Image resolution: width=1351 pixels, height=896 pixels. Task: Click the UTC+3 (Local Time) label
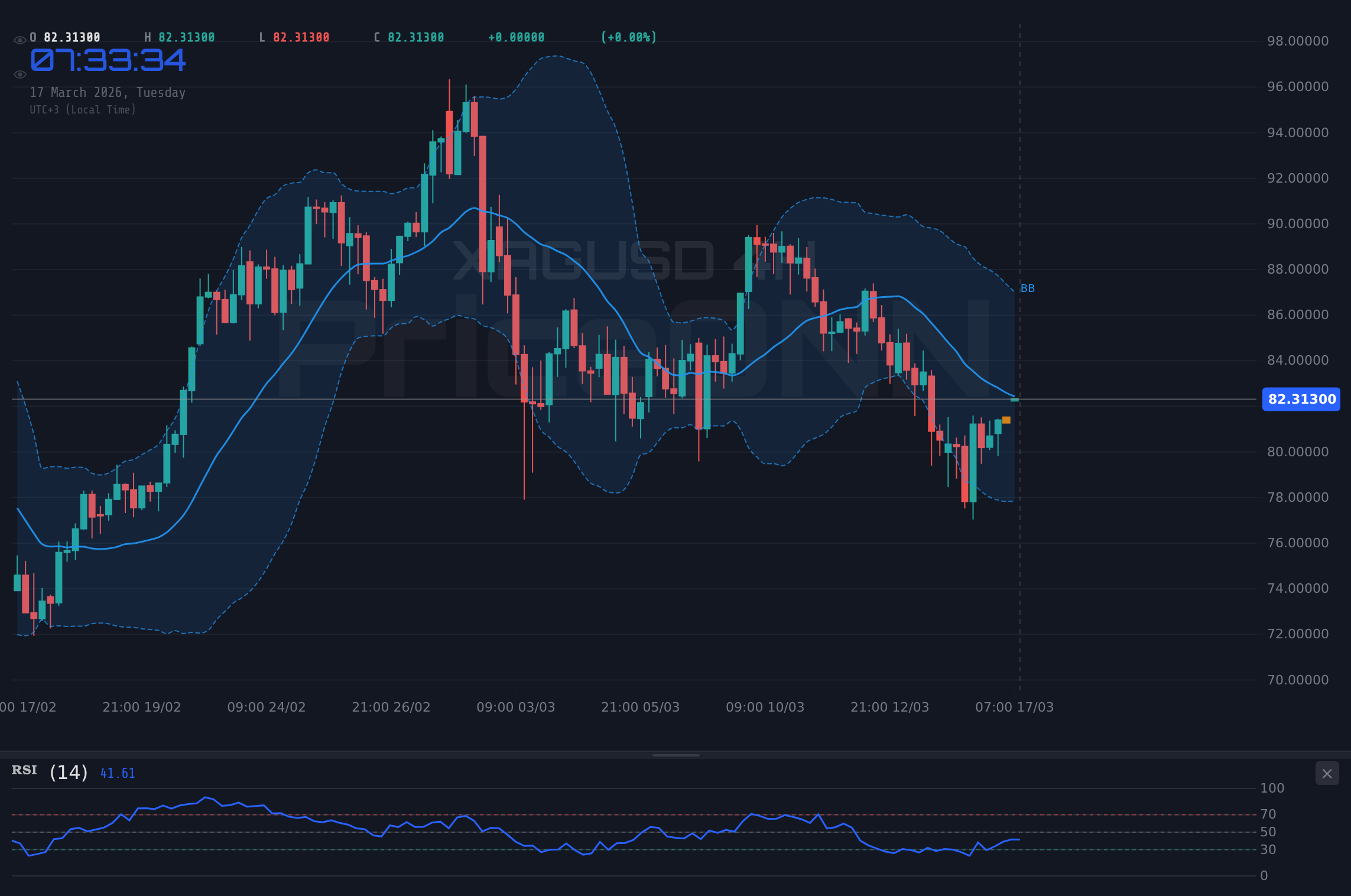83,109
